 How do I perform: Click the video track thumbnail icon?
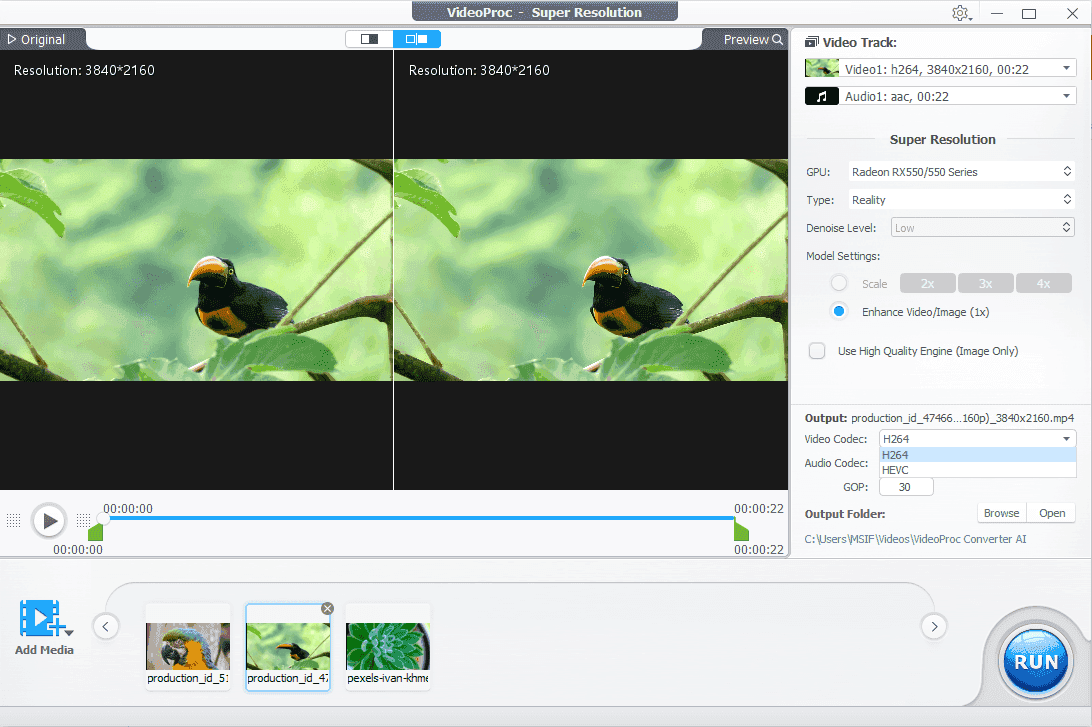click(x=822, y=68)
